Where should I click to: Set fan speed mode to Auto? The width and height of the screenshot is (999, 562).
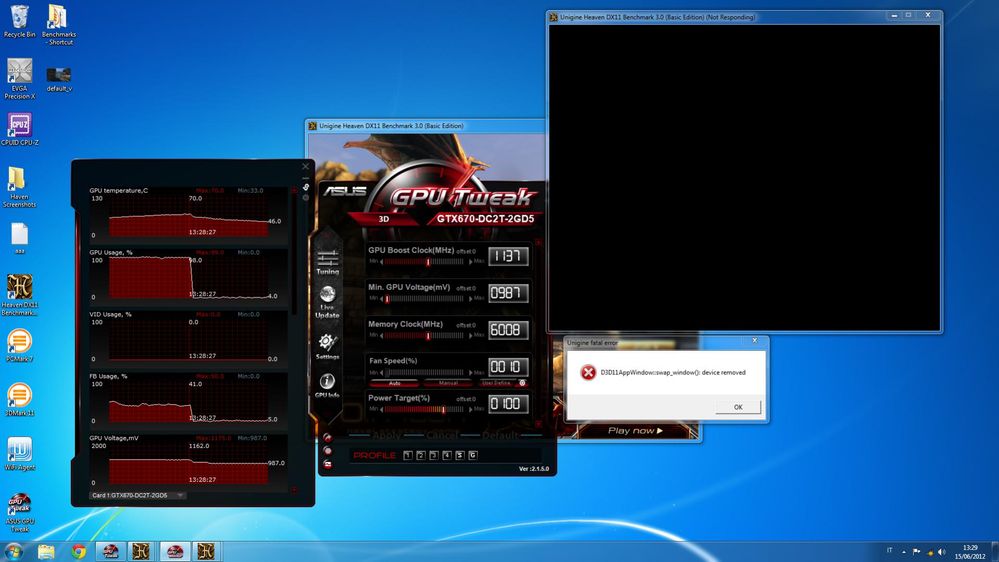tap(394, 383)
